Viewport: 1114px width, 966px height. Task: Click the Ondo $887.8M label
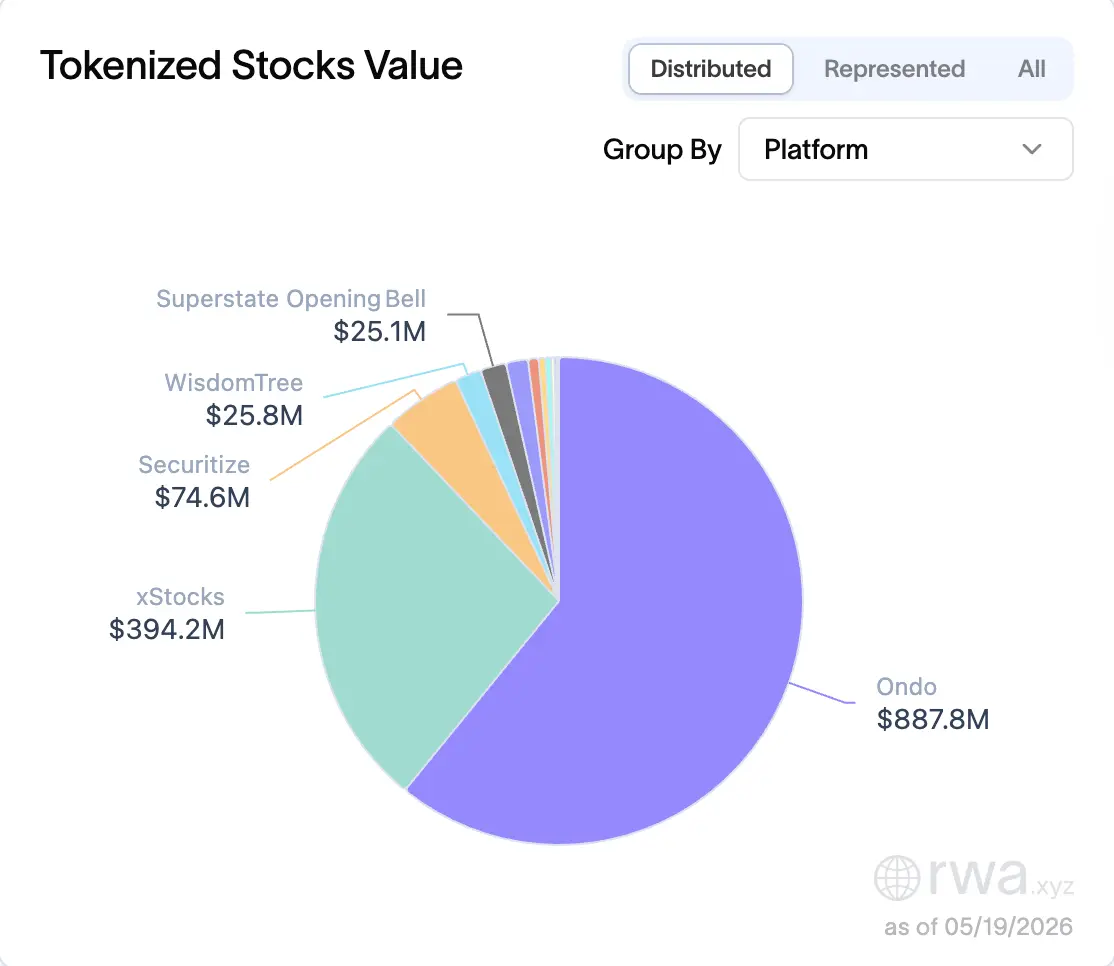(x=932, y=703)
